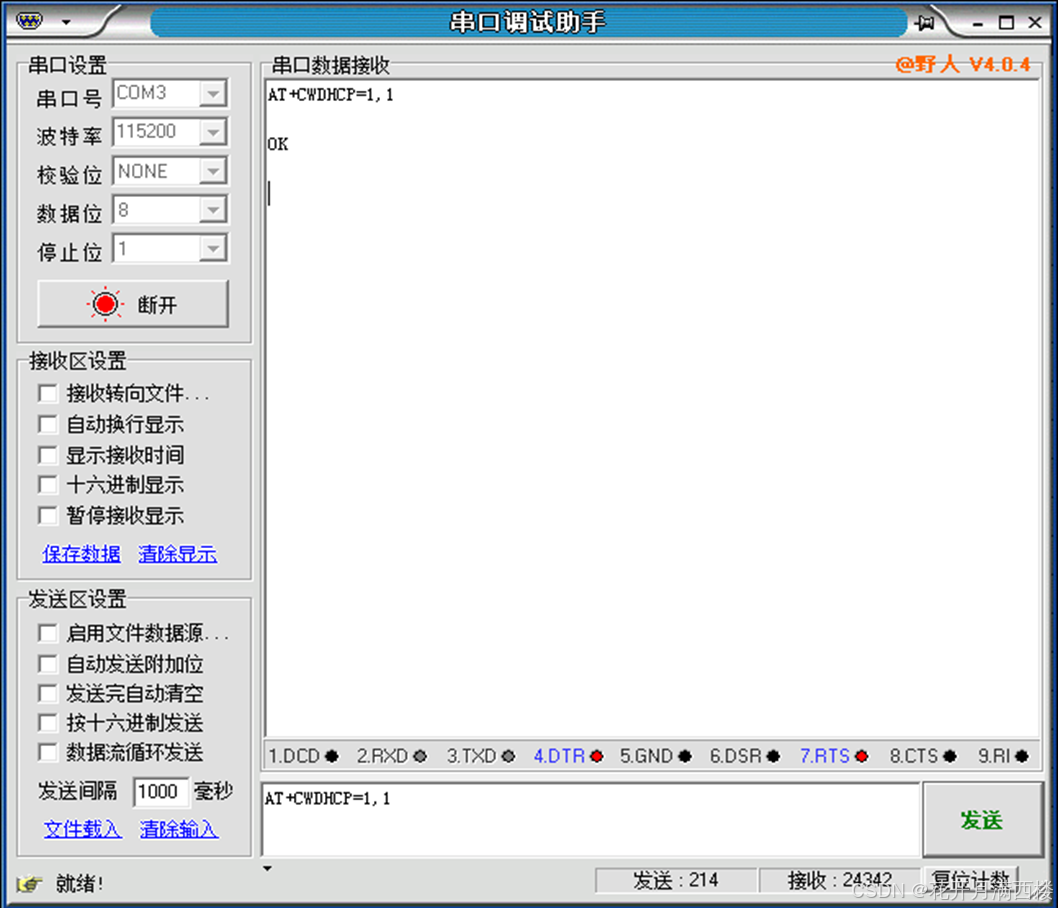This screenshot has width=1058, height=908.
Task: Enable 暂停接收显示 checkbox
Action: click(x=47, y=515)
